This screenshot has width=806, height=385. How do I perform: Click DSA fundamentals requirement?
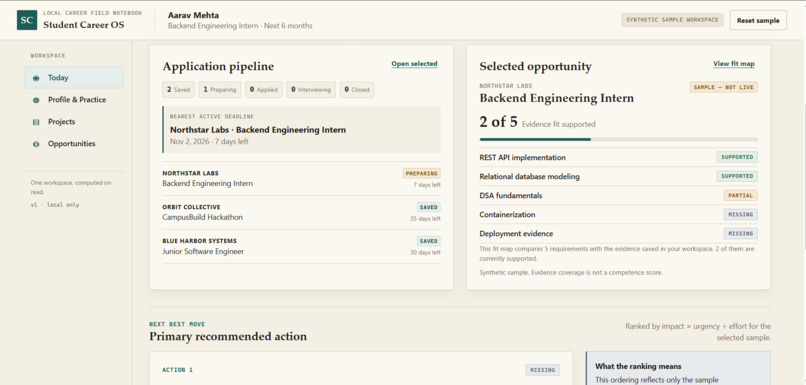618,195
